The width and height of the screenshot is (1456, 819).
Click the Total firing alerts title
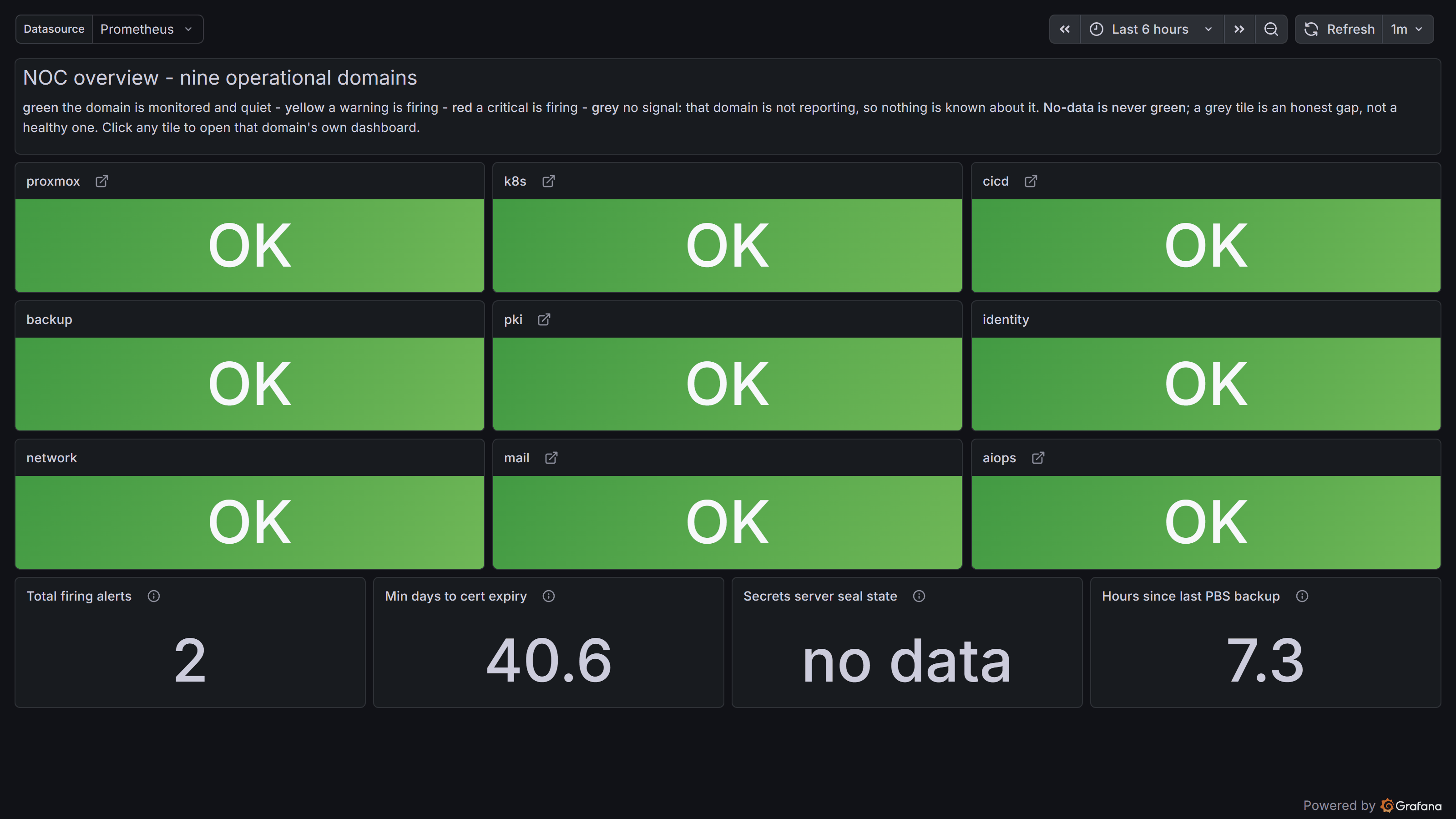pos(79,597)
